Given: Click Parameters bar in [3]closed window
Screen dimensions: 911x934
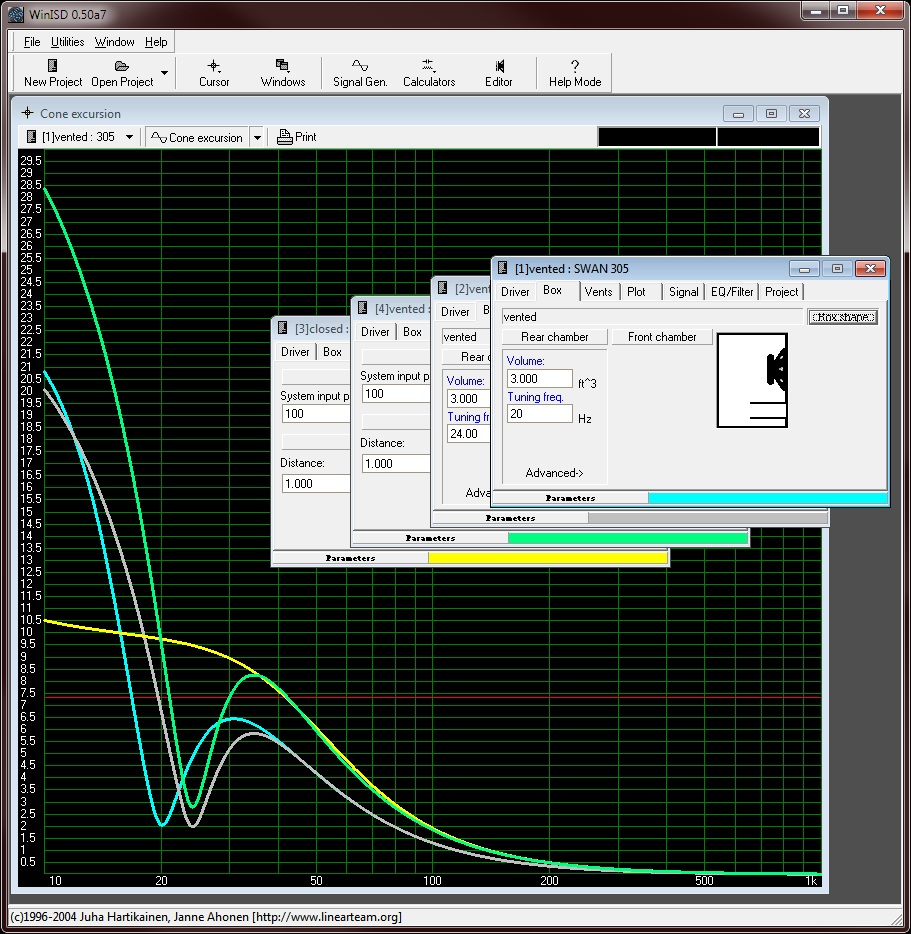Looking at the screenshot, I should [x=350, y=558].
